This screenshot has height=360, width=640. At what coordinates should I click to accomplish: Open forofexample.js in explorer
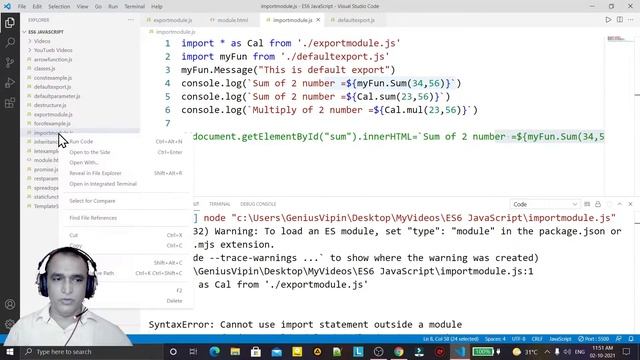click(52, 123)
